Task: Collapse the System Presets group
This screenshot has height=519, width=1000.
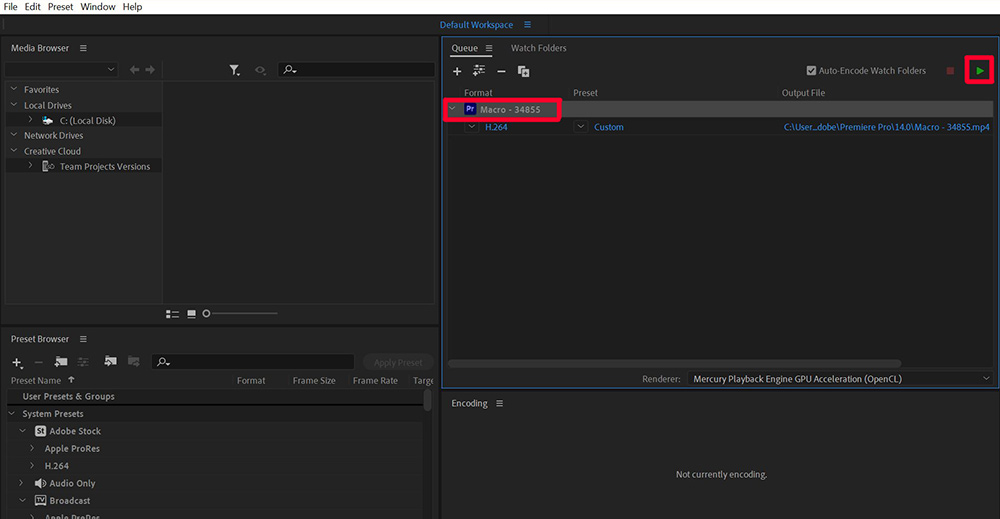Action: point(12,414)
